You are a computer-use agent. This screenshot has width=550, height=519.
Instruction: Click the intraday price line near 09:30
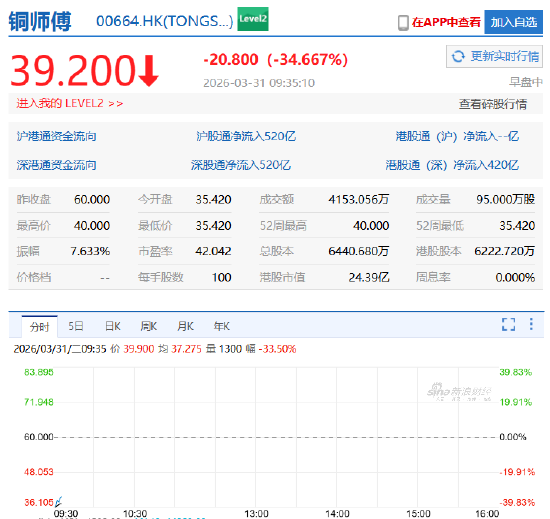[58, 501]
